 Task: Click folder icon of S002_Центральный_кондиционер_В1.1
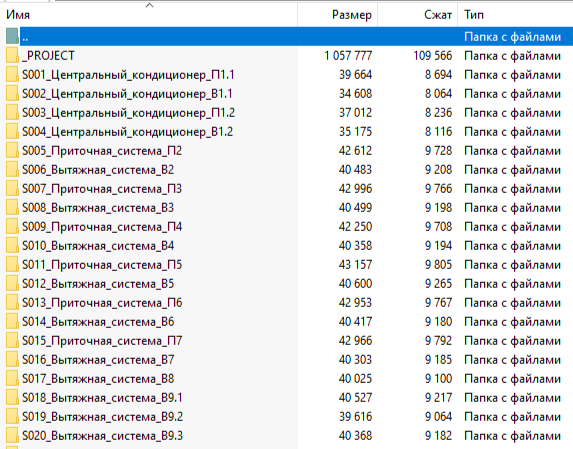click(x=12, y=94)
